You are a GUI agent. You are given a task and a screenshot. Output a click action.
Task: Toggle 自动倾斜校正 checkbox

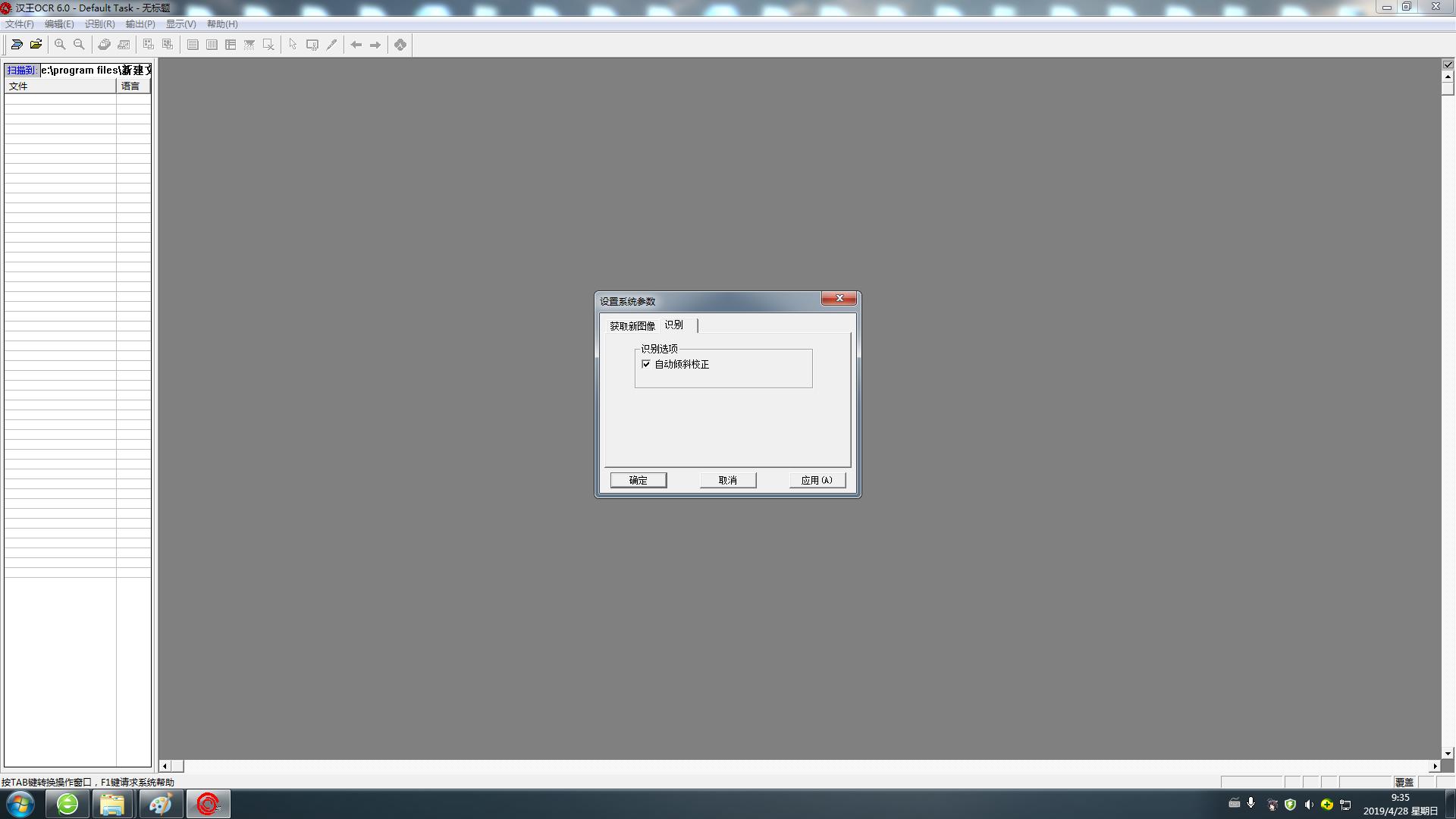[646, 364]
